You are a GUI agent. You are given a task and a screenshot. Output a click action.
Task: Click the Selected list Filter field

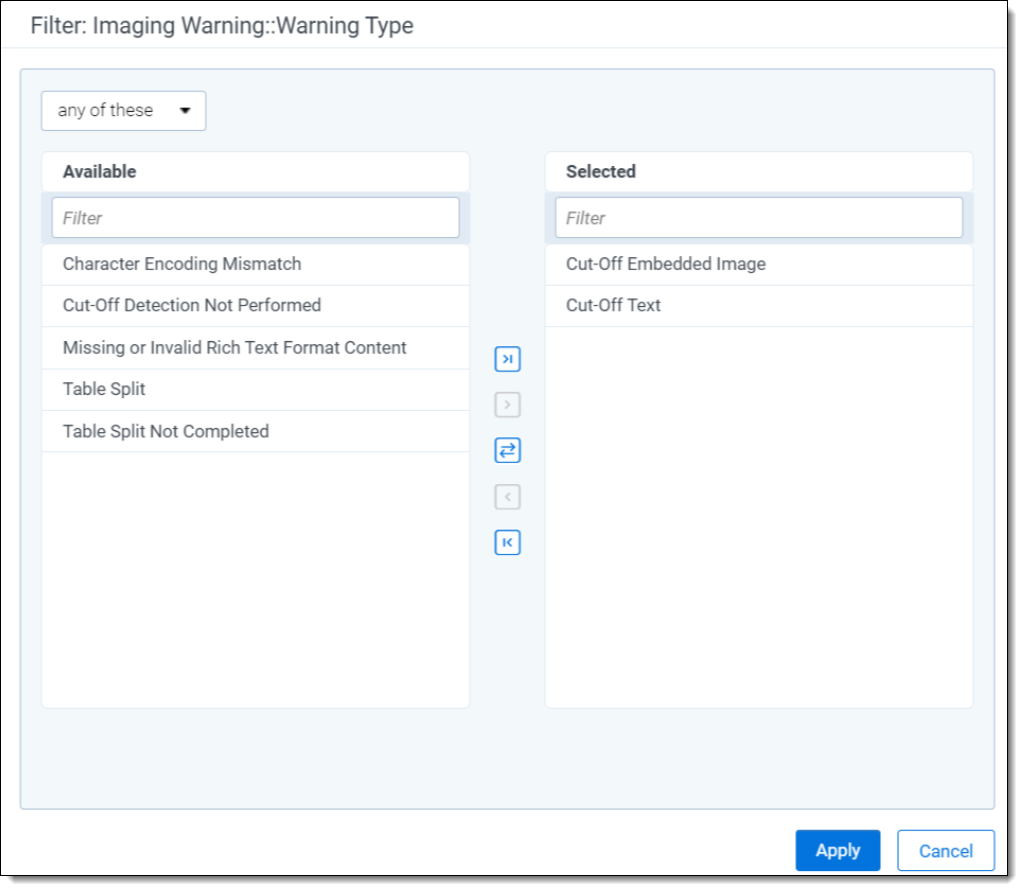(x=758, y=218)
